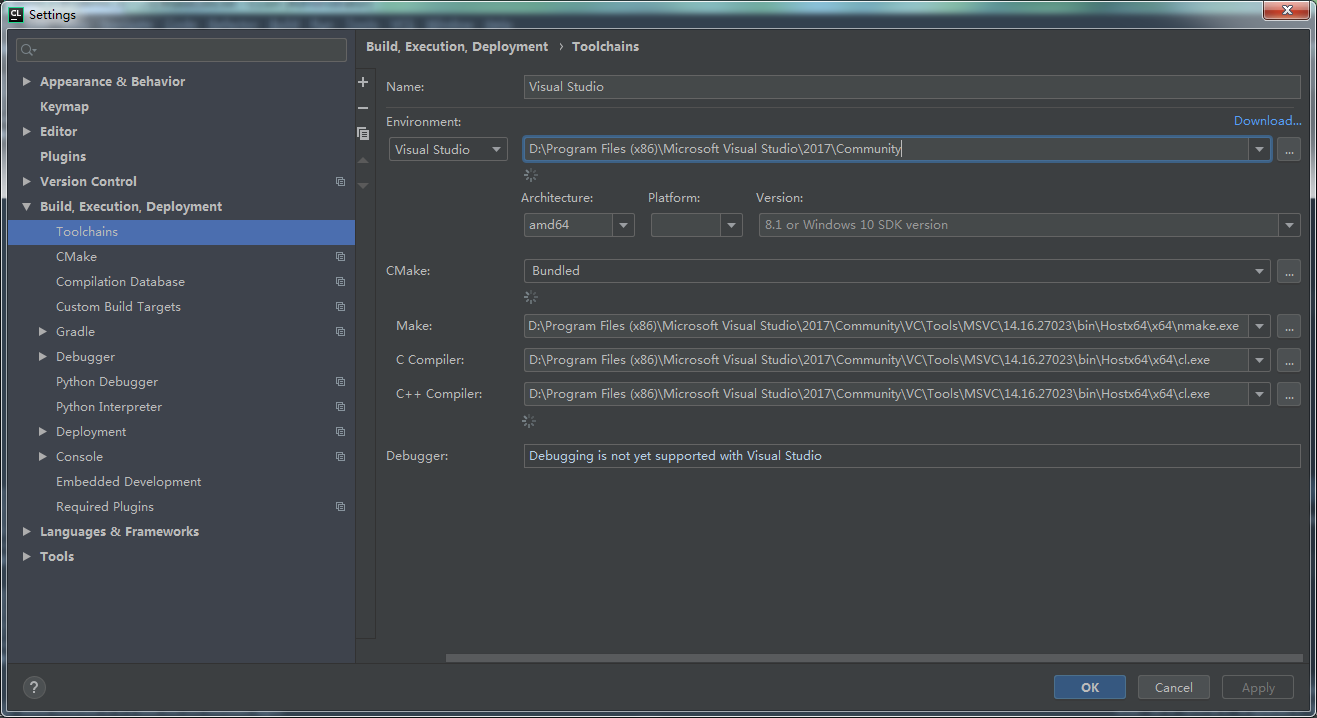The height and width of the screenshot is (718, 1317).
Task: Browse for the environment path using ellipsis button
Action: [x=1288, y=149]
